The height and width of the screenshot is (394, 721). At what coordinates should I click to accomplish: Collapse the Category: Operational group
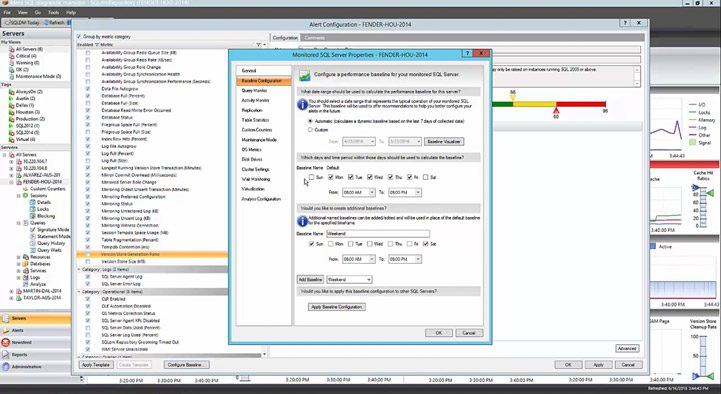point(79,292)
